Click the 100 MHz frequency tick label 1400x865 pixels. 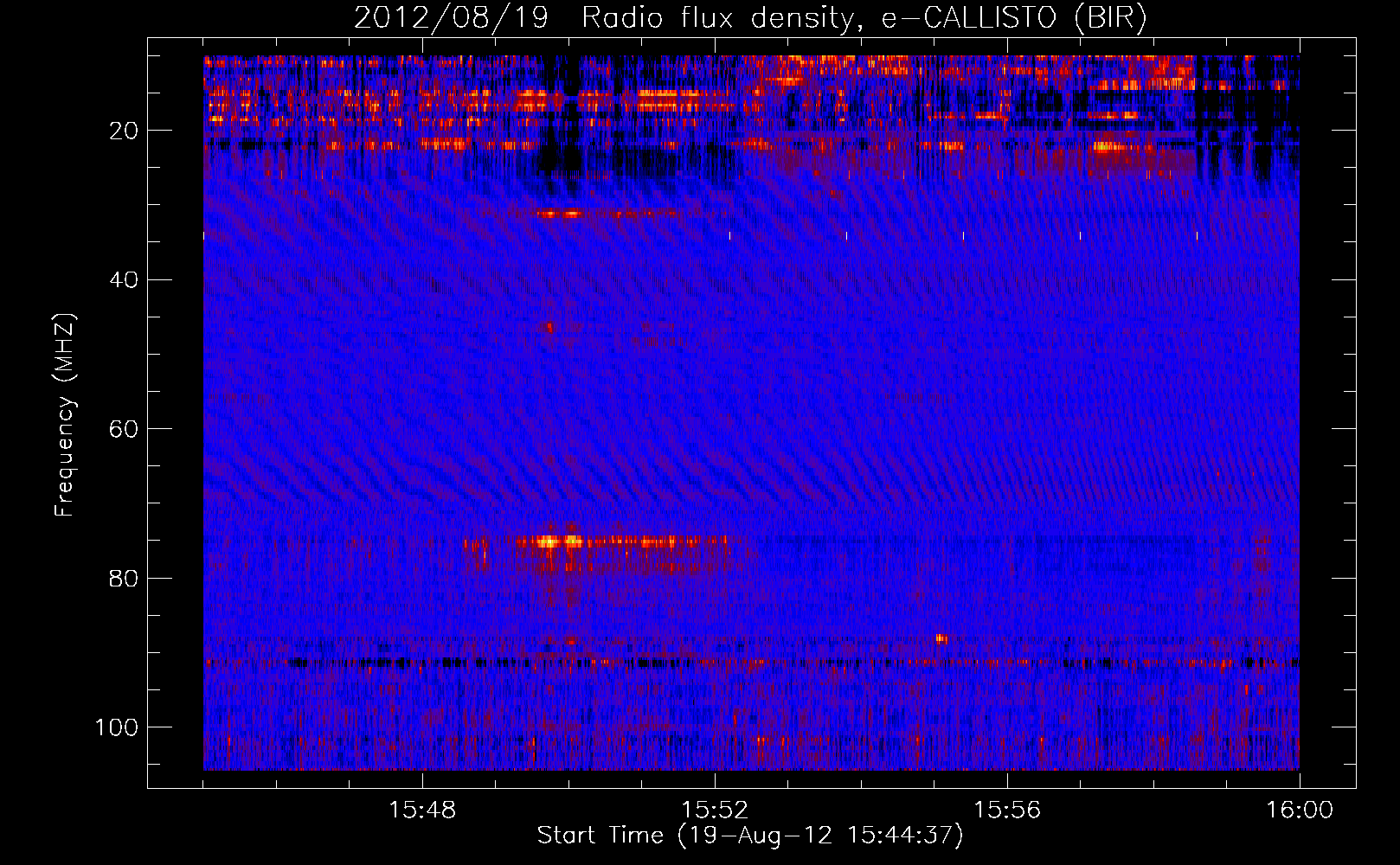pos(117,727)
